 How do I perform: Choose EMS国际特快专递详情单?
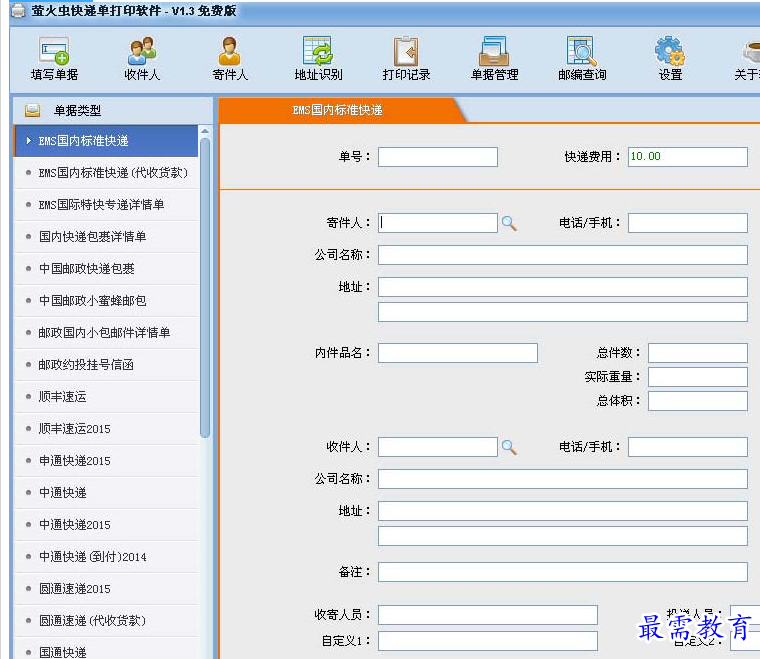[107, 204]
